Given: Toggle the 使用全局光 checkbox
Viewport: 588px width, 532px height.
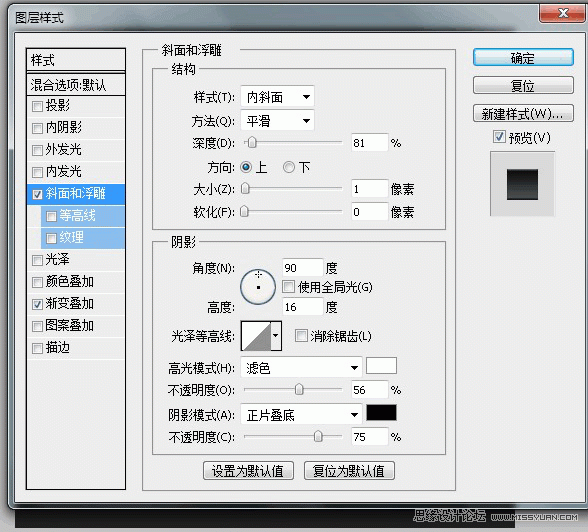Looking at the screenshot, I should tap(288, 287).
